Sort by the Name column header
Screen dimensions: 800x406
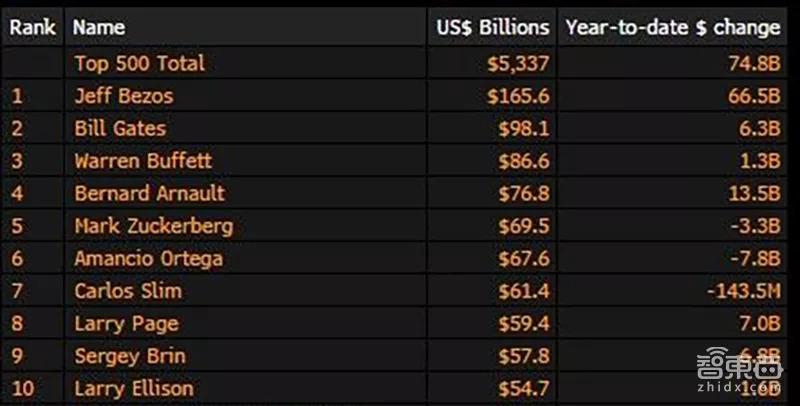(x=98, y=28)
